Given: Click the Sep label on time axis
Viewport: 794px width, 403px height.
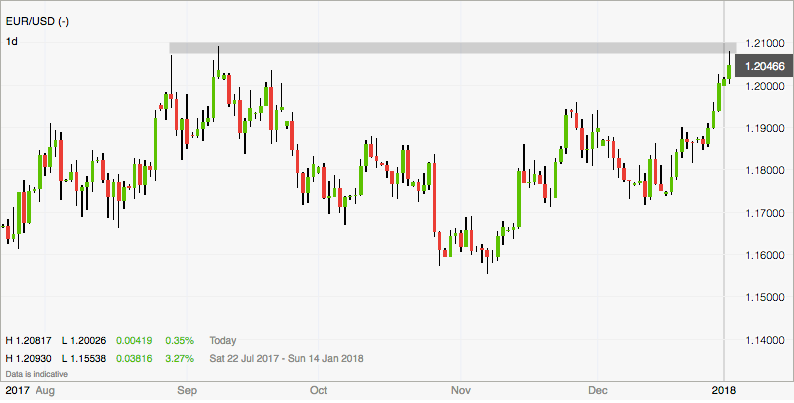Looking at the screenshot, I should (x=187, y=391).
